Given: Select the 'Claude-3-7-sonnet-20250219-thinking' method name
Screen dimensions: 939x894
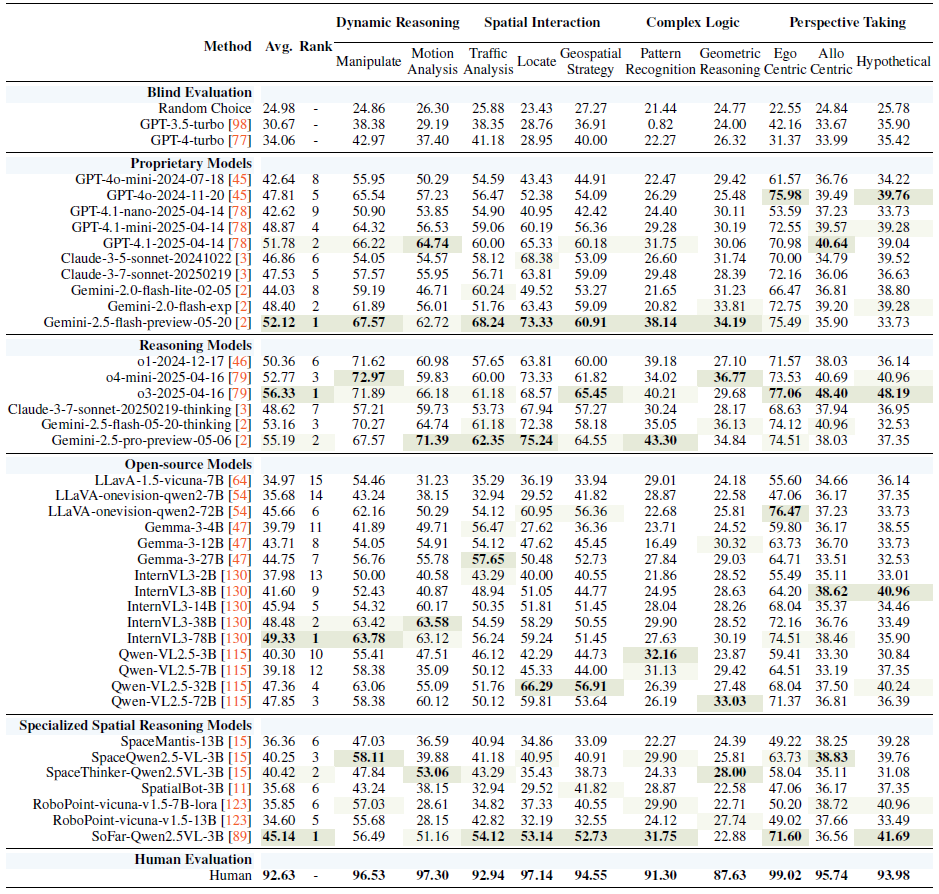Looking at the screenshot, I should (119, 410).
